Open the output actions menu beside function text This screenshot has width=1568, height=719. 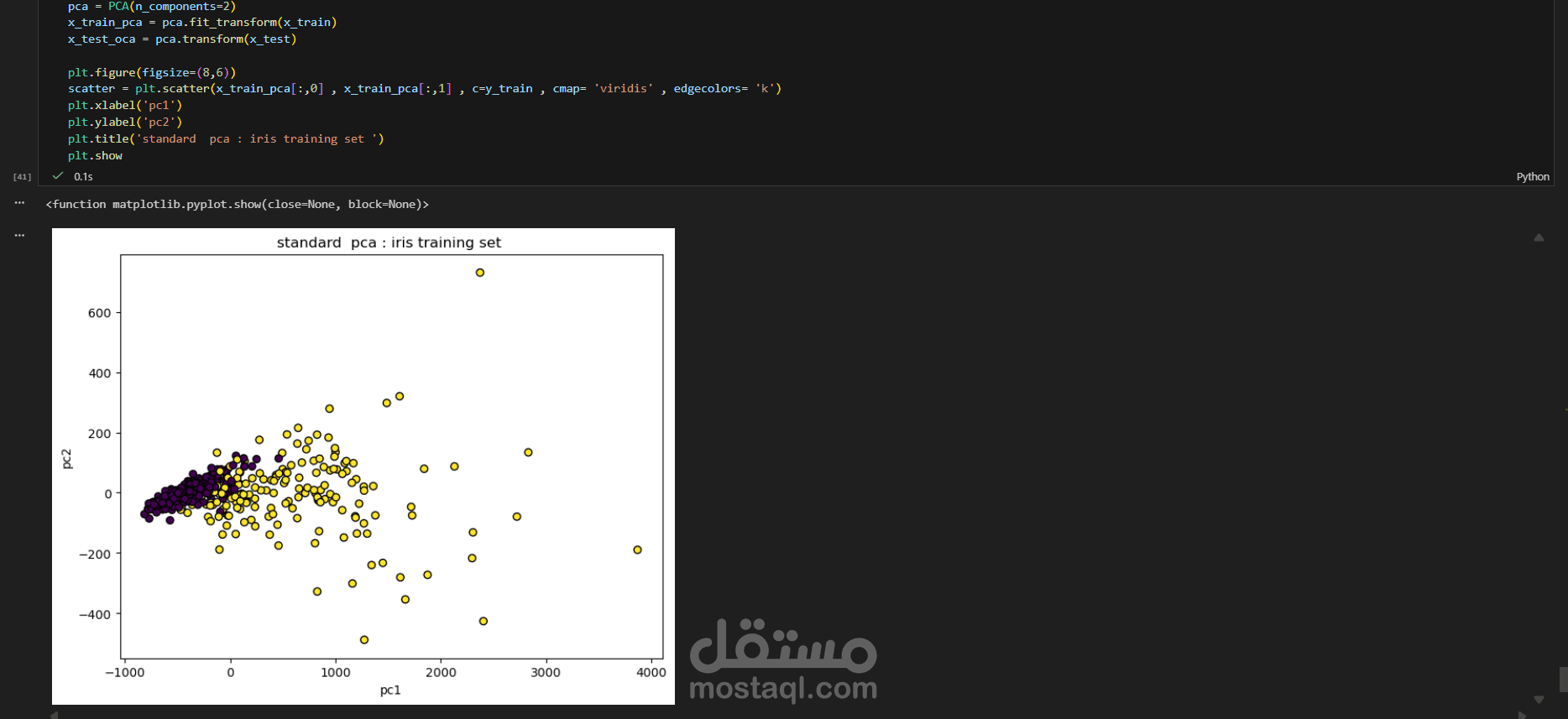point(19,203)
